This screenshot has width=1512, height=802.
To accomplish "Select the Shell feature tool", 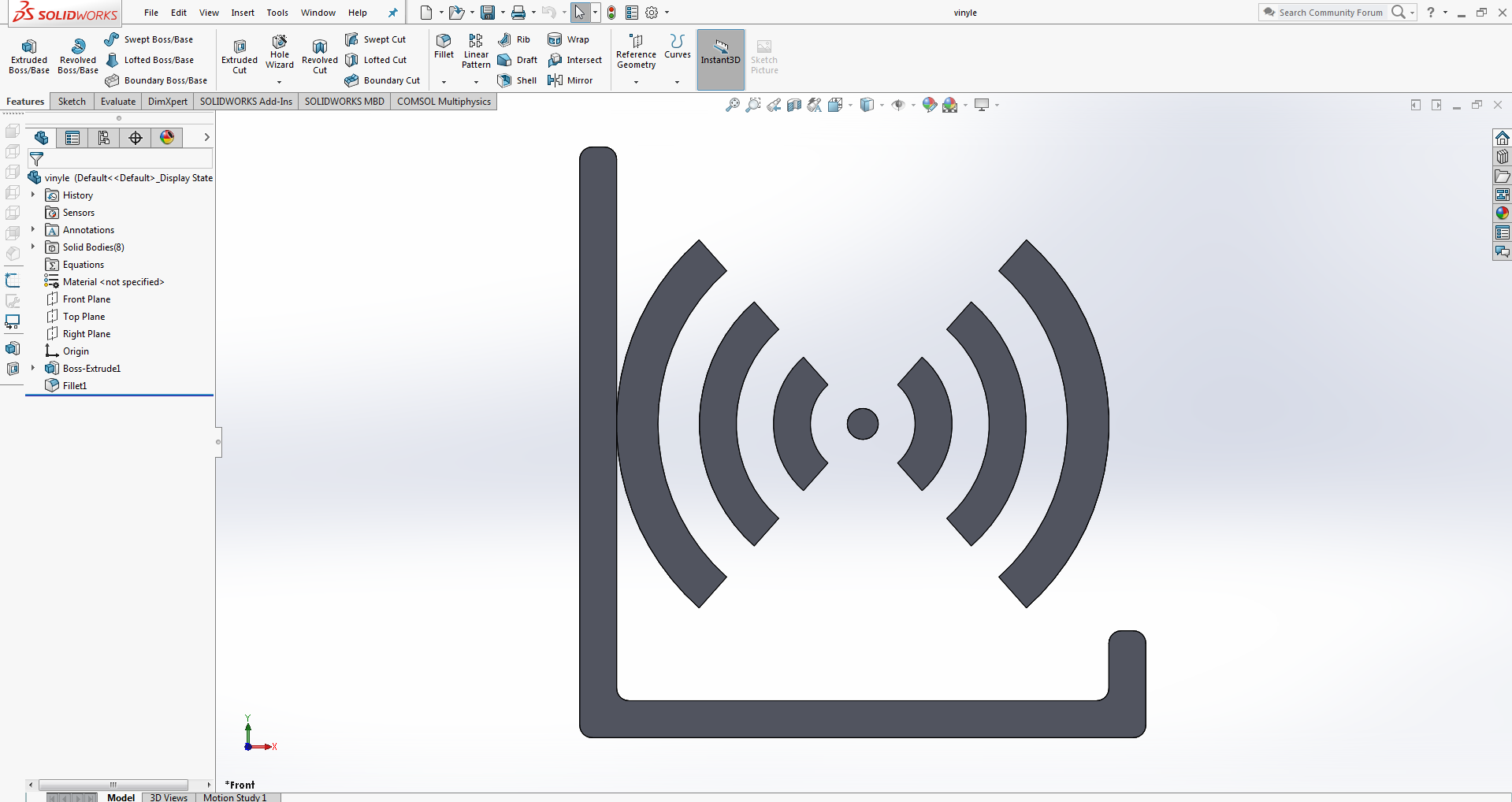I will (x=517, y=80).
